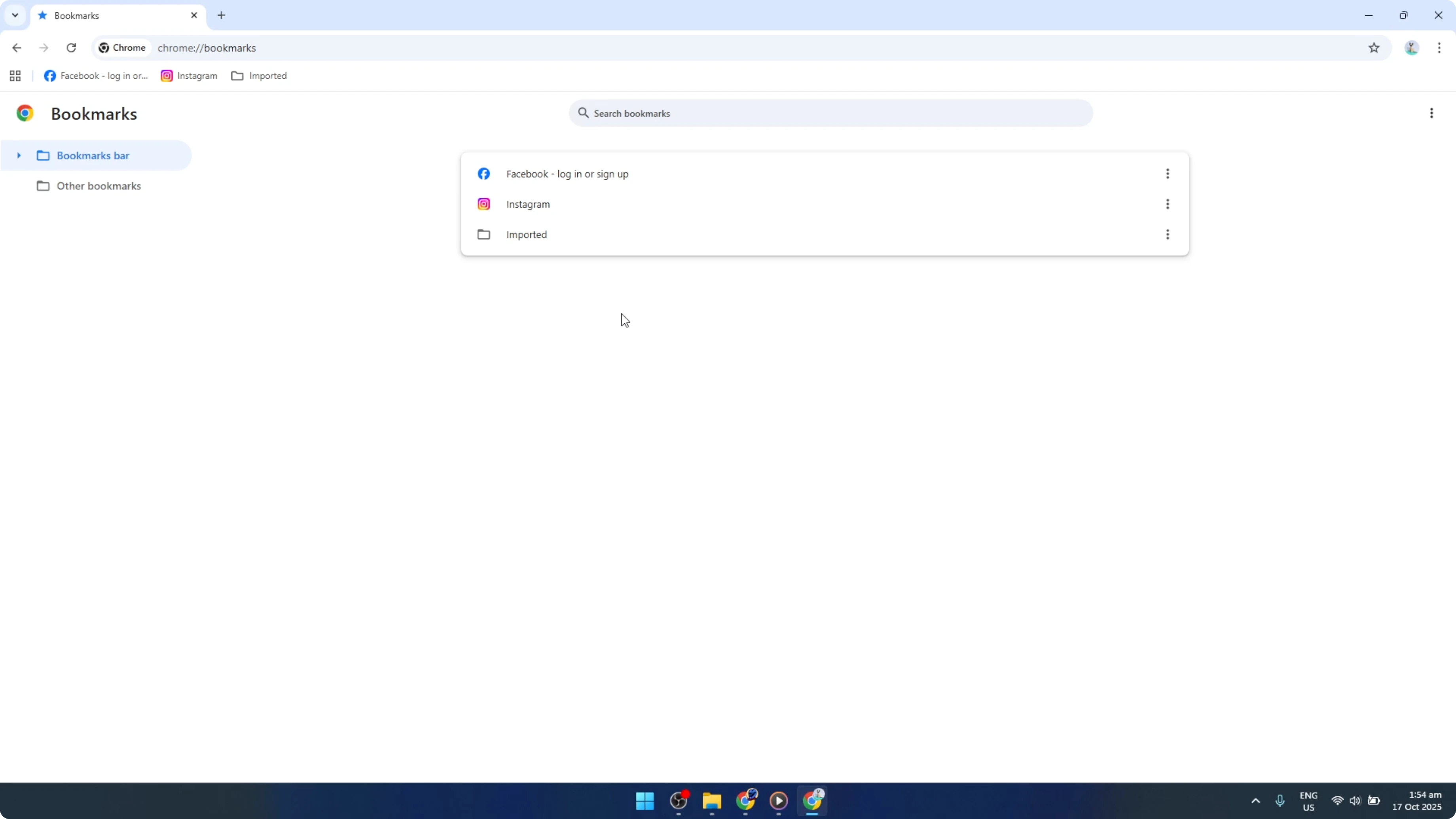Expand the Bookmarks bar tree arrow
The height and width of the screenshot is (819, 1456).
point(19,155)
